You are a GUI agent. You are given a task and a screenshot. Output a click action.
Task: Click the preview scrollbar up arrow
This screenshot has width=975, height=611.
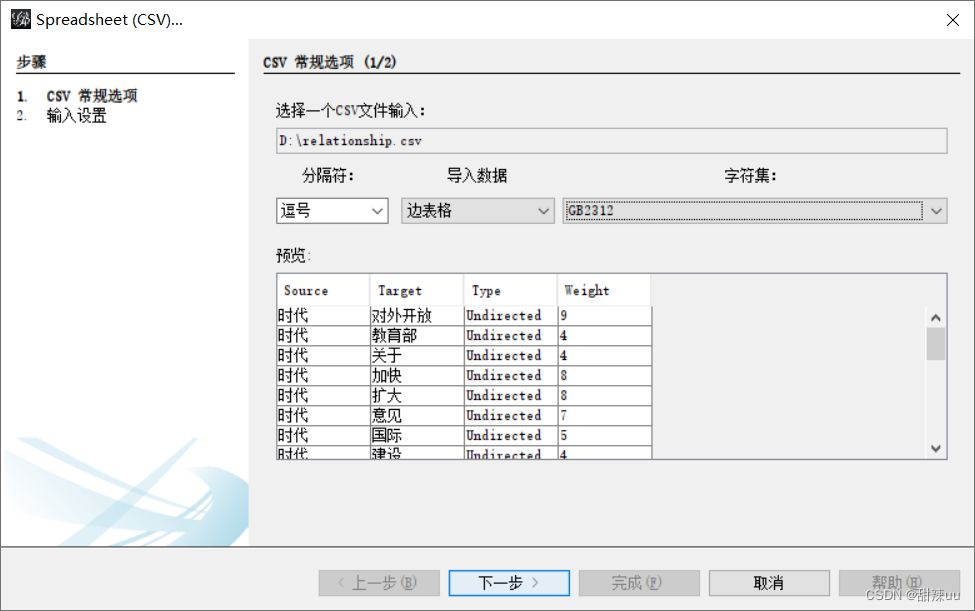pyautogui.click(x=936, y=318)
